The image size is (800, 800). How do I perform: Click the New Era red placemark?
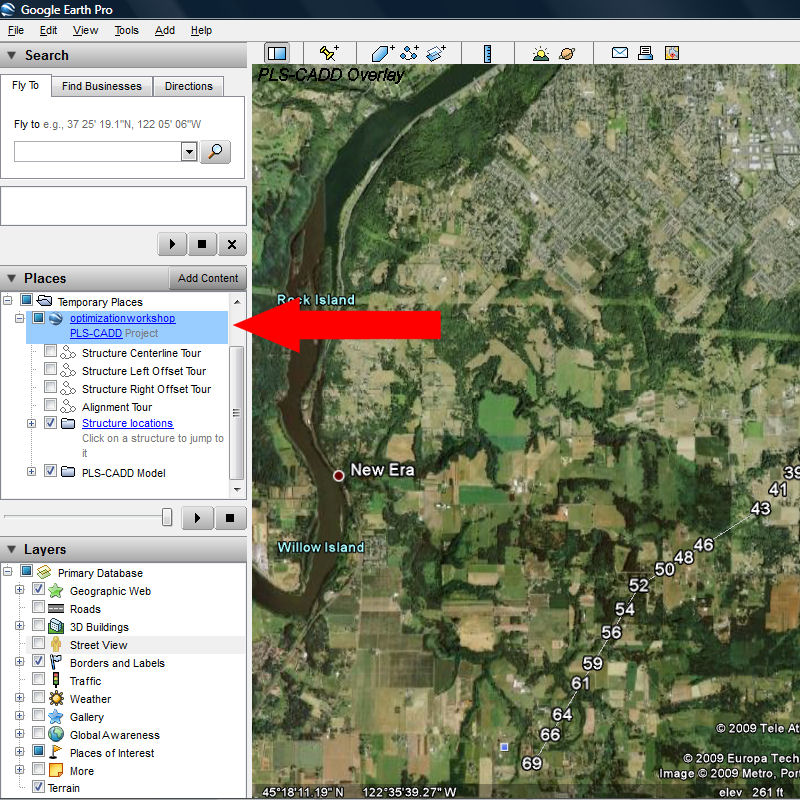[x=338, y=476]
